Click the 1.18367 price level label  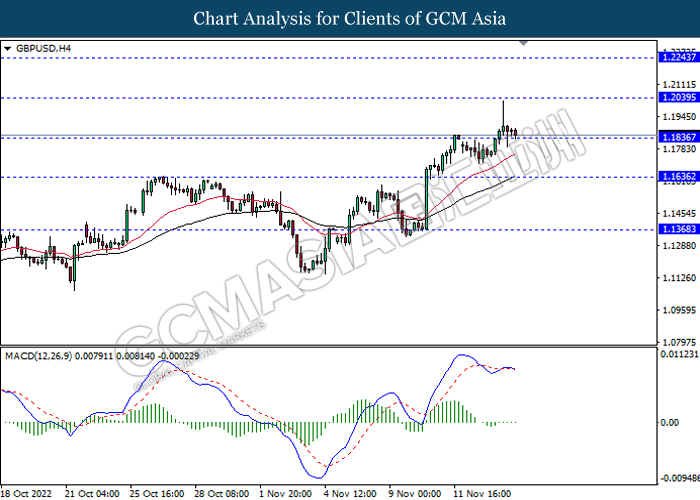(x=679, y=137)
